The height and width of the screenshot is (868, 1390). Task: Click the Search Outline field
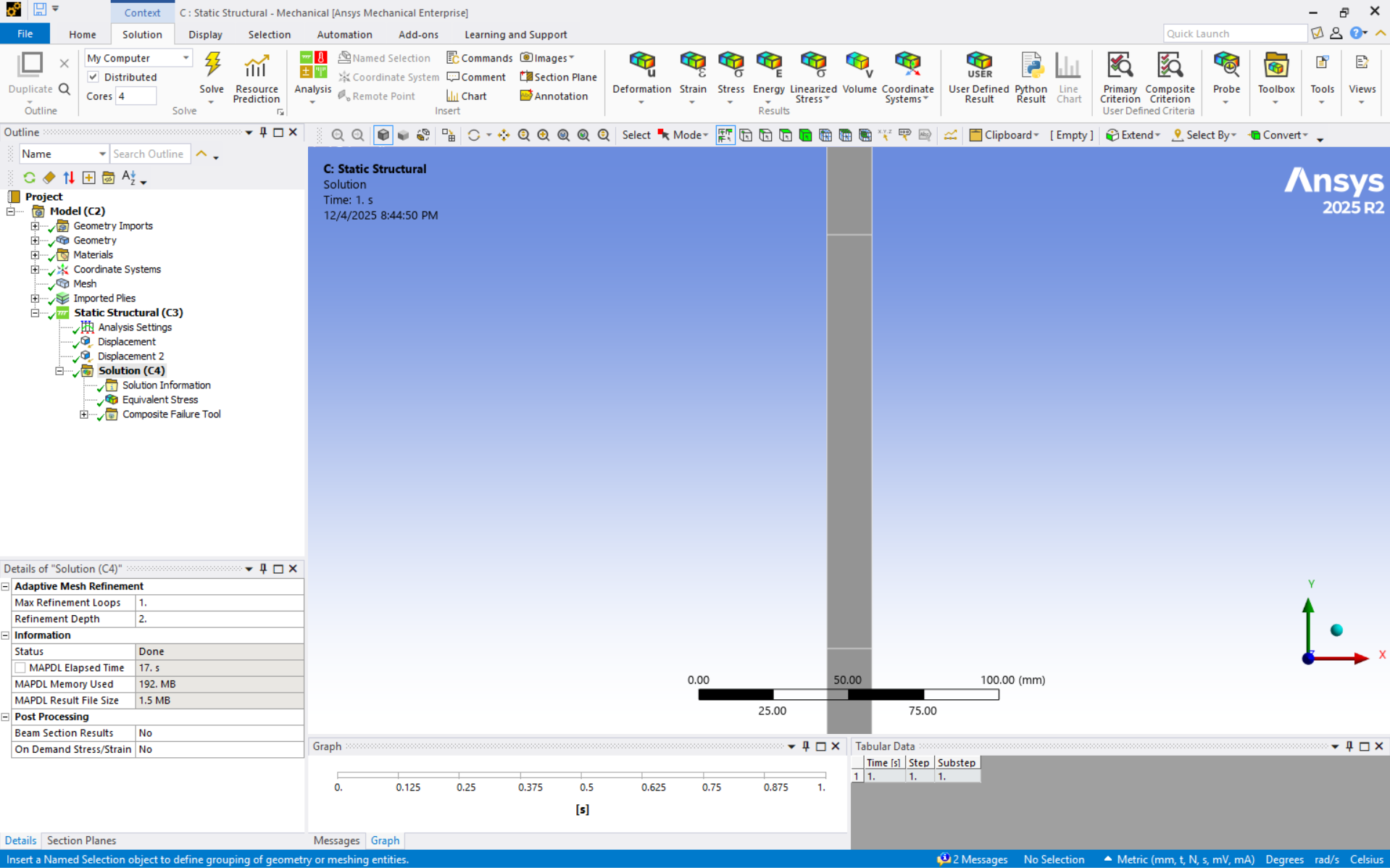click(x=149, y=154)
